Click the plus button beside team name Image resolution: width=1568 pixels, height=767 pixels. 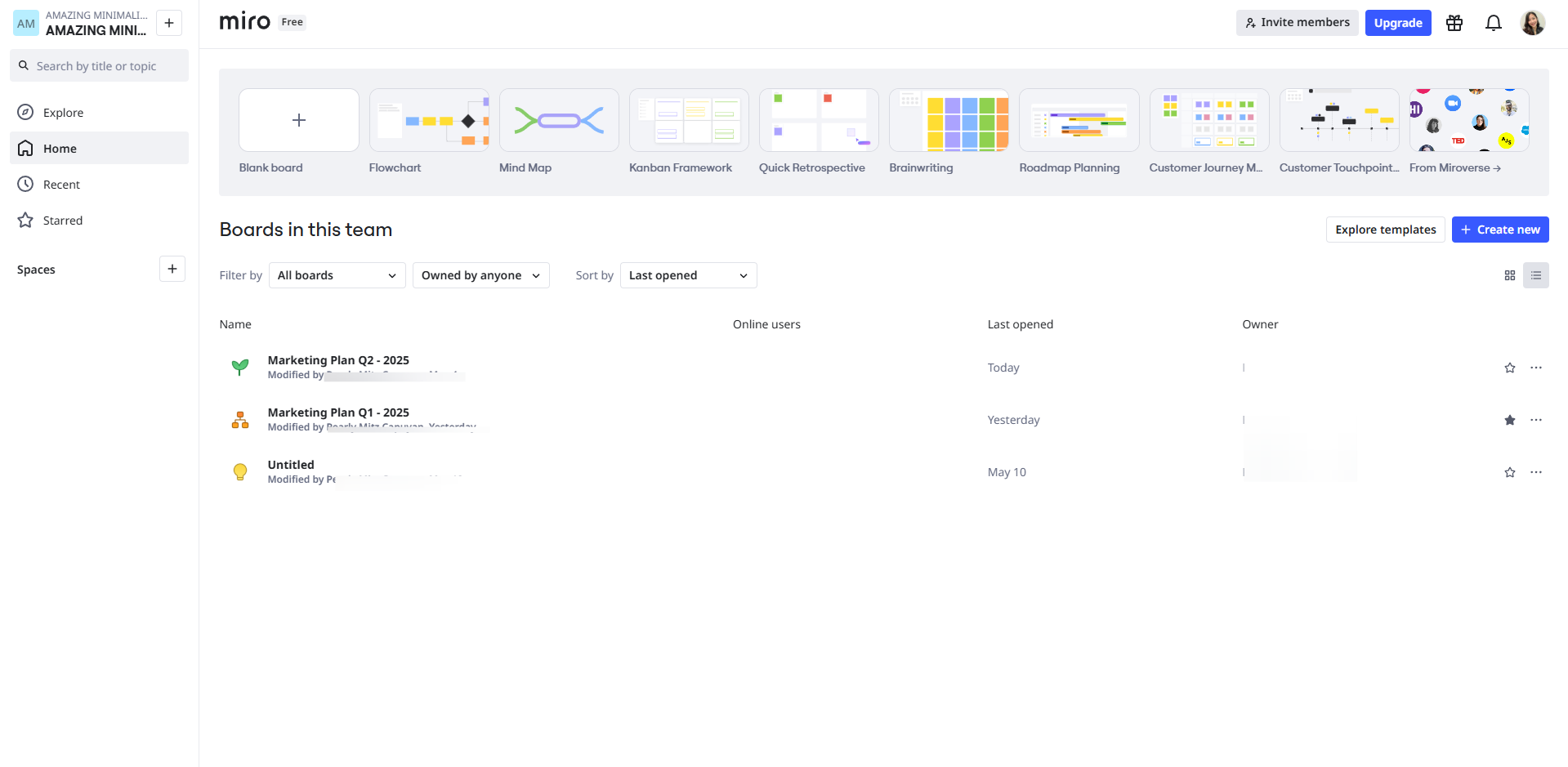(x=168, y=23)
